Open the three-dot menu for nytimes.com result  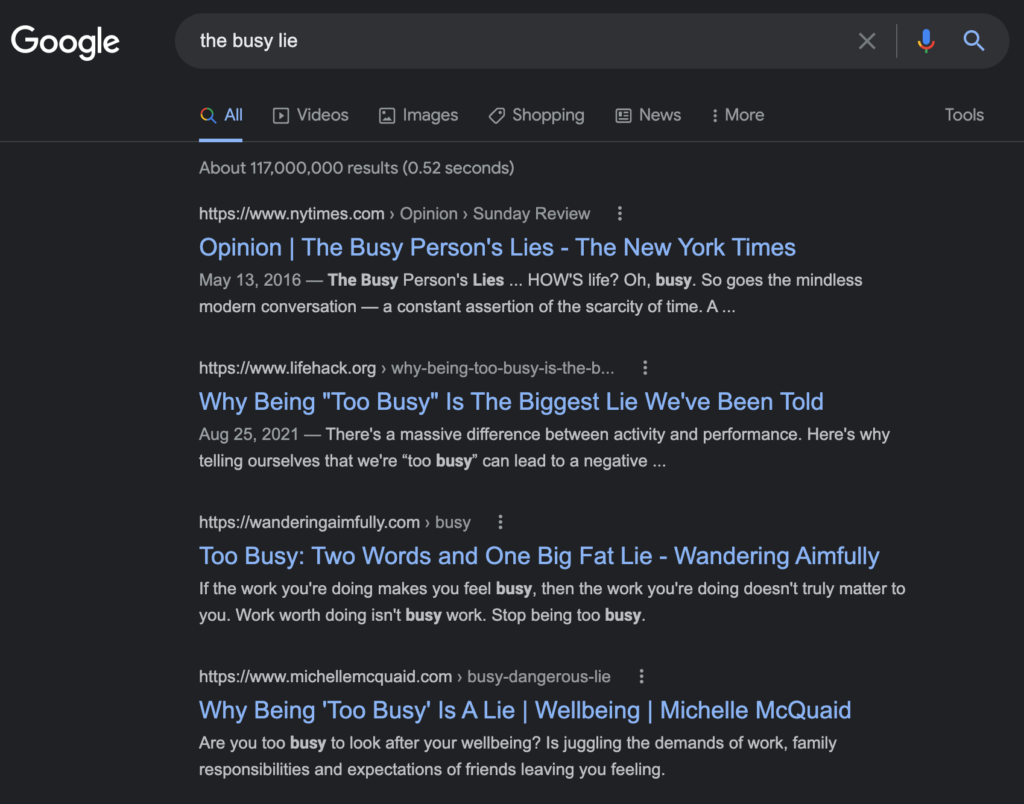(x=620, y=214)
